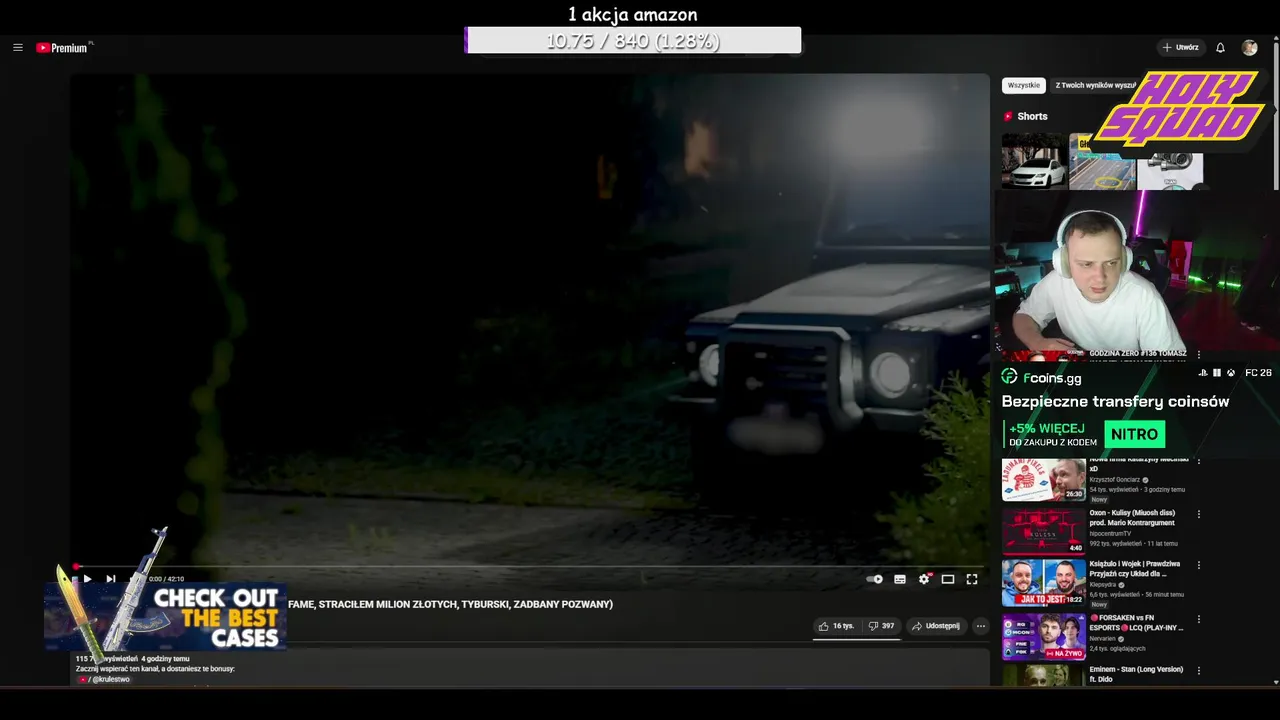Open options menu for Oxon Kulisy video
Screen dimensions: 1280x720
1199,514
